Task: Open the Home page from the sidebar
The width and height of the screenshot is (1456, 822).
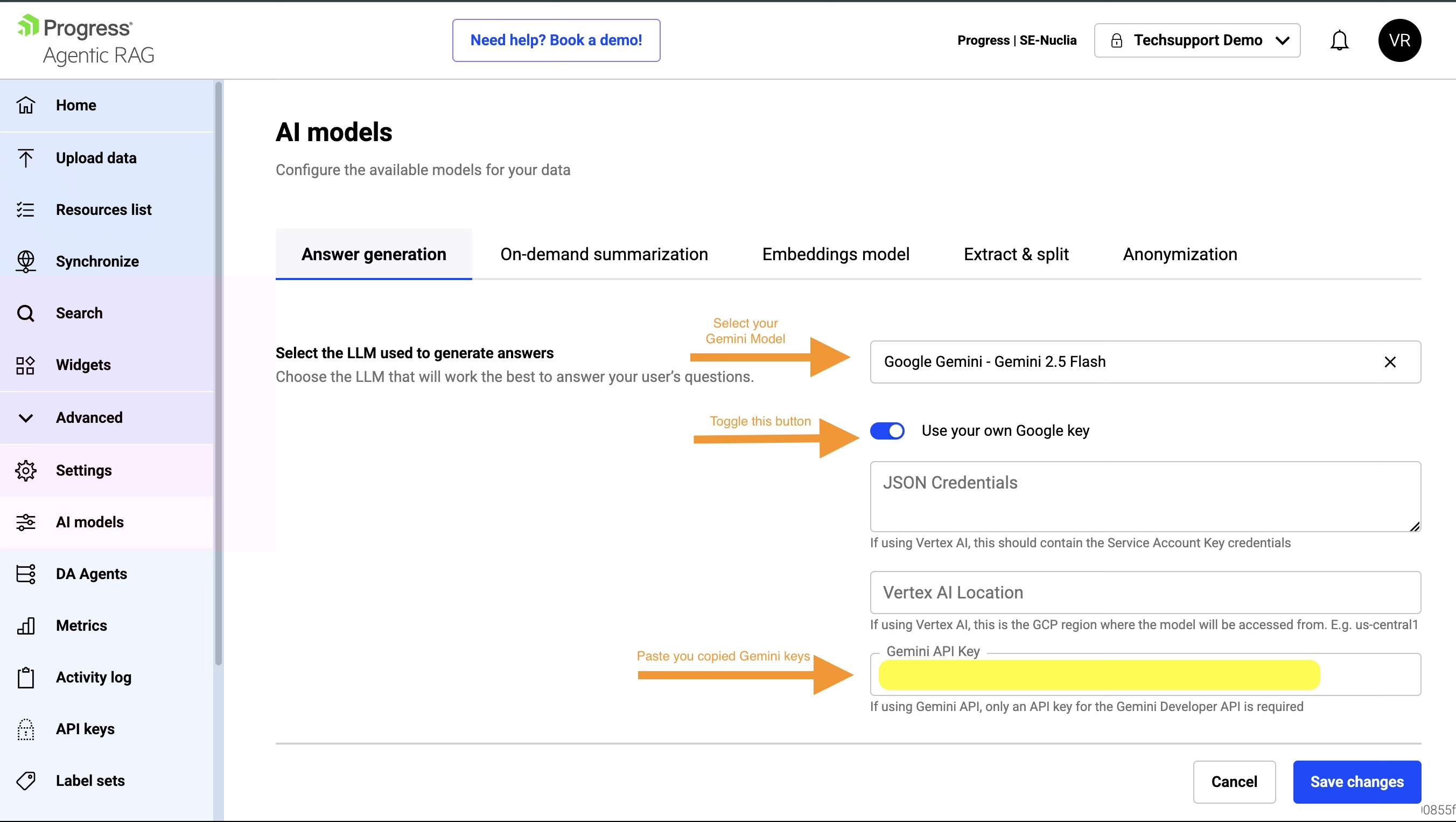Action: pos(75,105)
